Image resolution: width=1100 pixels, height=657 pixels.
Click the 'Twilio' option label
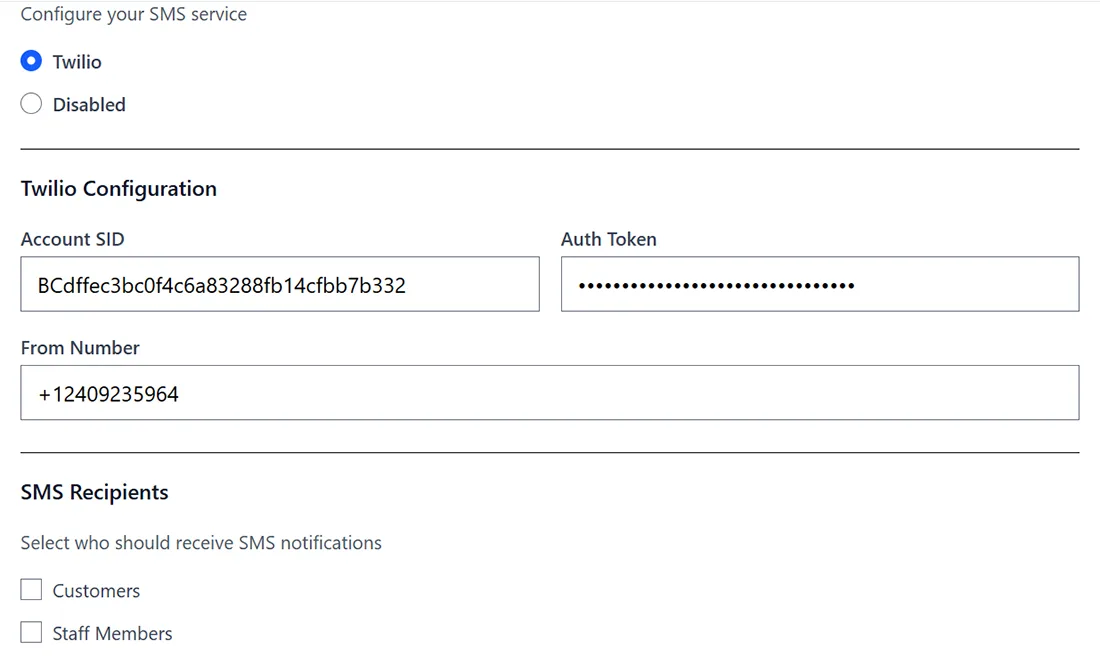point(77,62)
